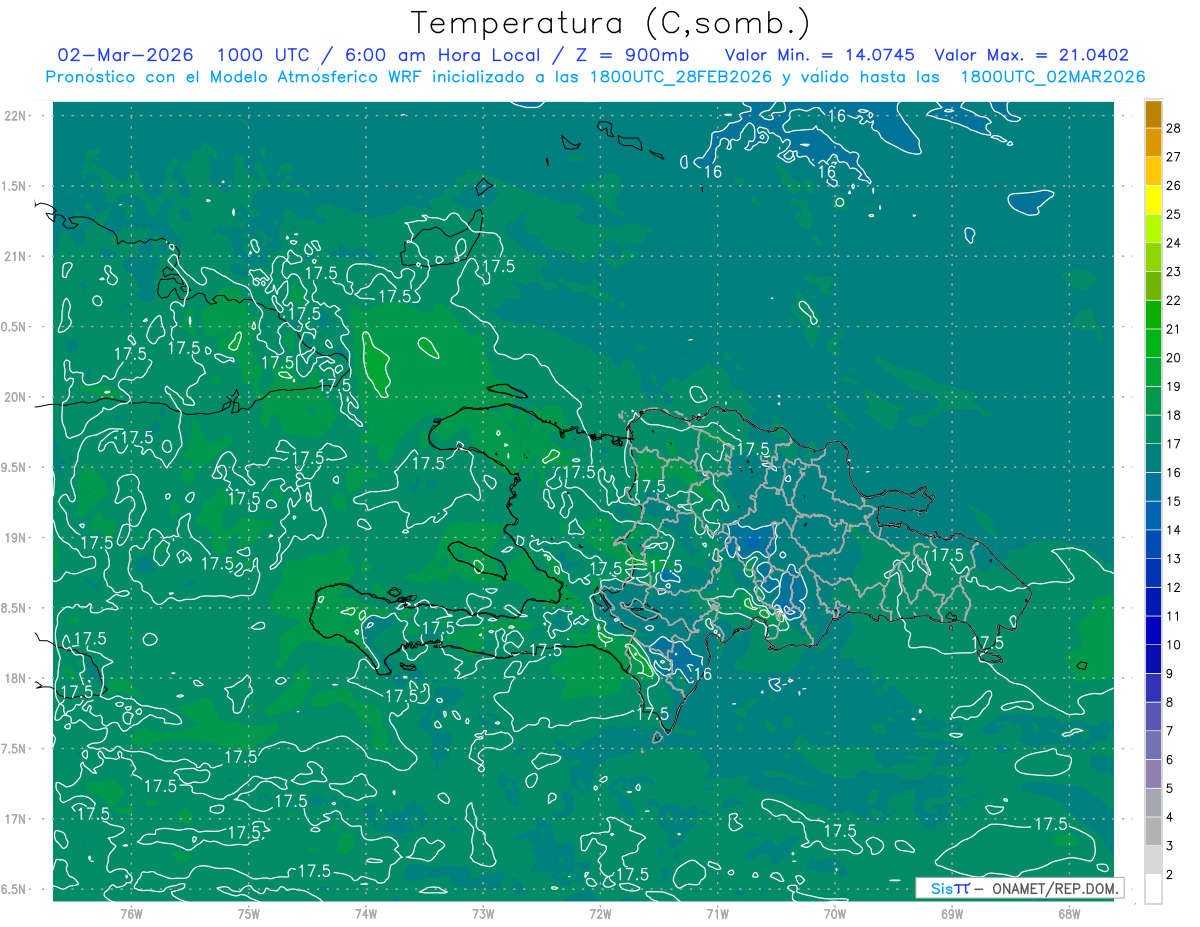Click the 73W longitude axis label
The image size is (1200, 927).
point(483,913)
